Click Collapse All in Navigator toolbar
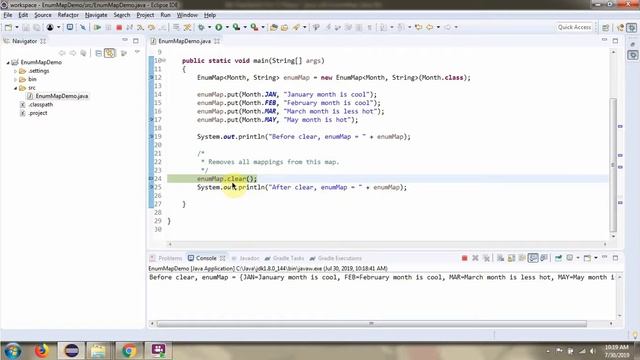The height and width of the screenshot is (360, 640). pos(98,53)
